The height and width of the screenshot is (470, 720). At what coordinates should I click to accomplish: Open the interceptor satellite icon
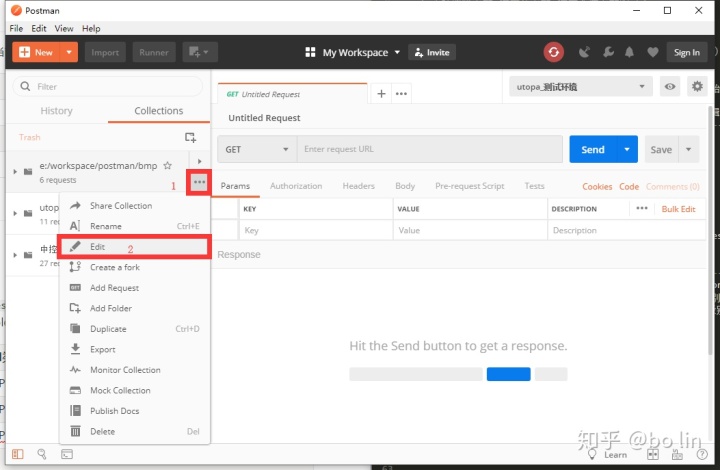584,52
